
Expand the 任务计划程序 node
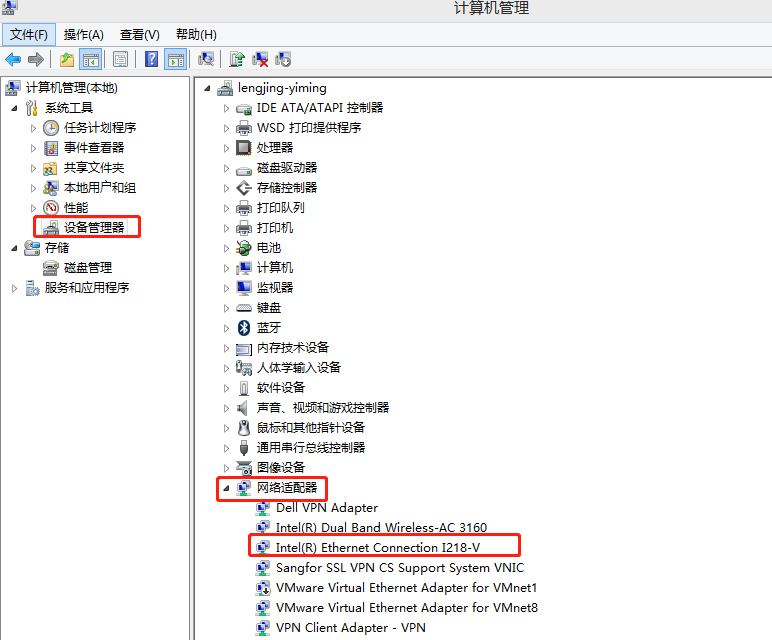[x=33, y=128]
